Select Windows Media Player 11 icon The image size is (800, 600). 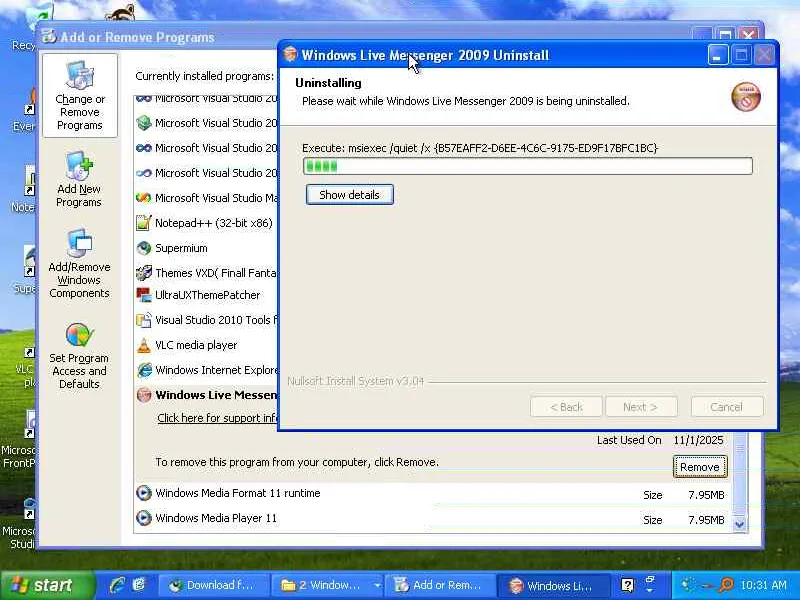(144, 518)
